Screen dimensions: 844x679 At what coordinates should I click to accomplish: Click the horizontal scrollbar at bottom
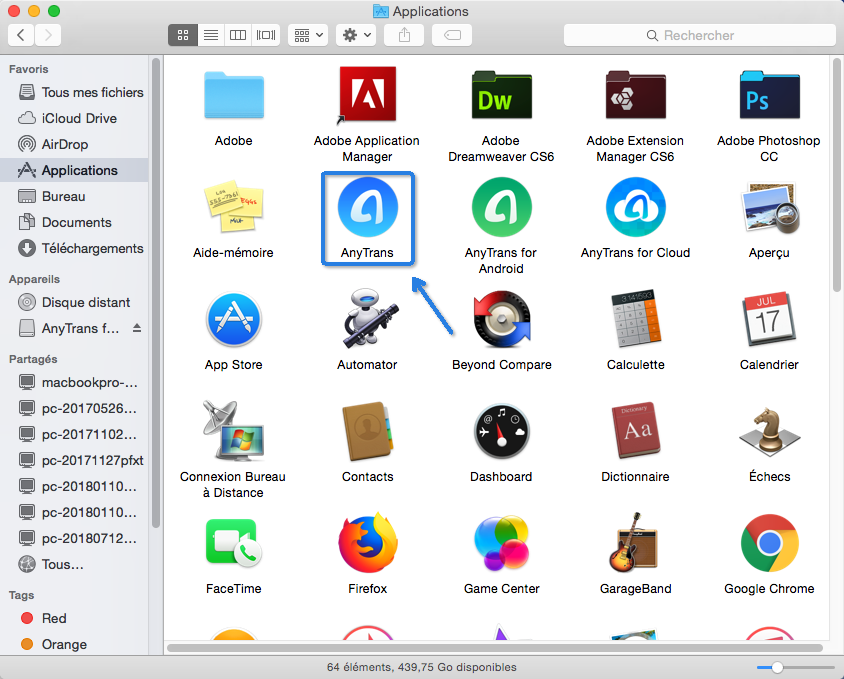click(x=495, y=648)
